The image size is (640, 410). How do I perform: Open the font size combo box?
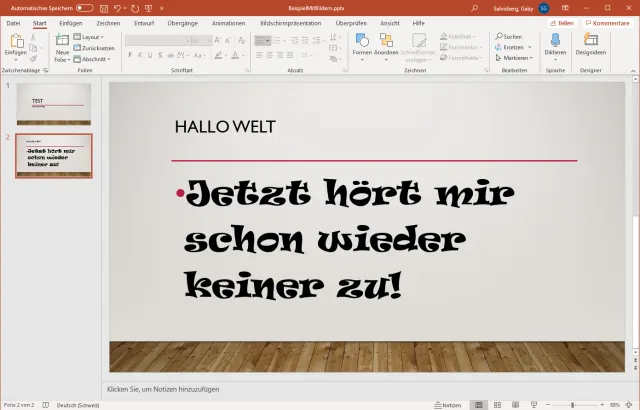pyautogui.click(x=202, y=40)
